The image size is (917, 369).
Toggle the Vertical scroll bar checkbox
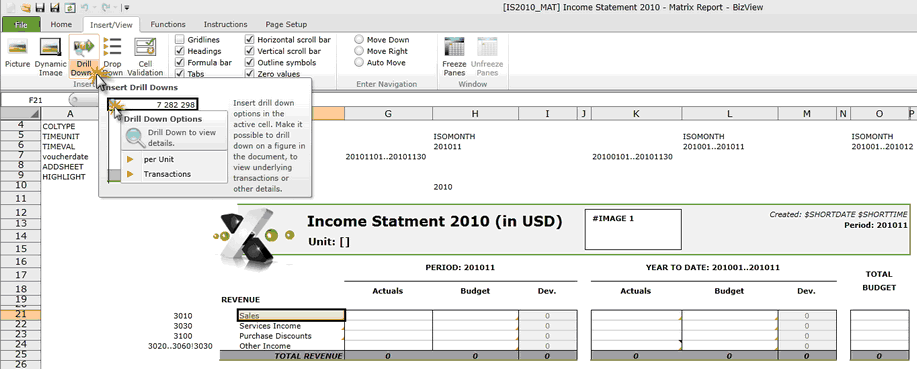[250, 51]
